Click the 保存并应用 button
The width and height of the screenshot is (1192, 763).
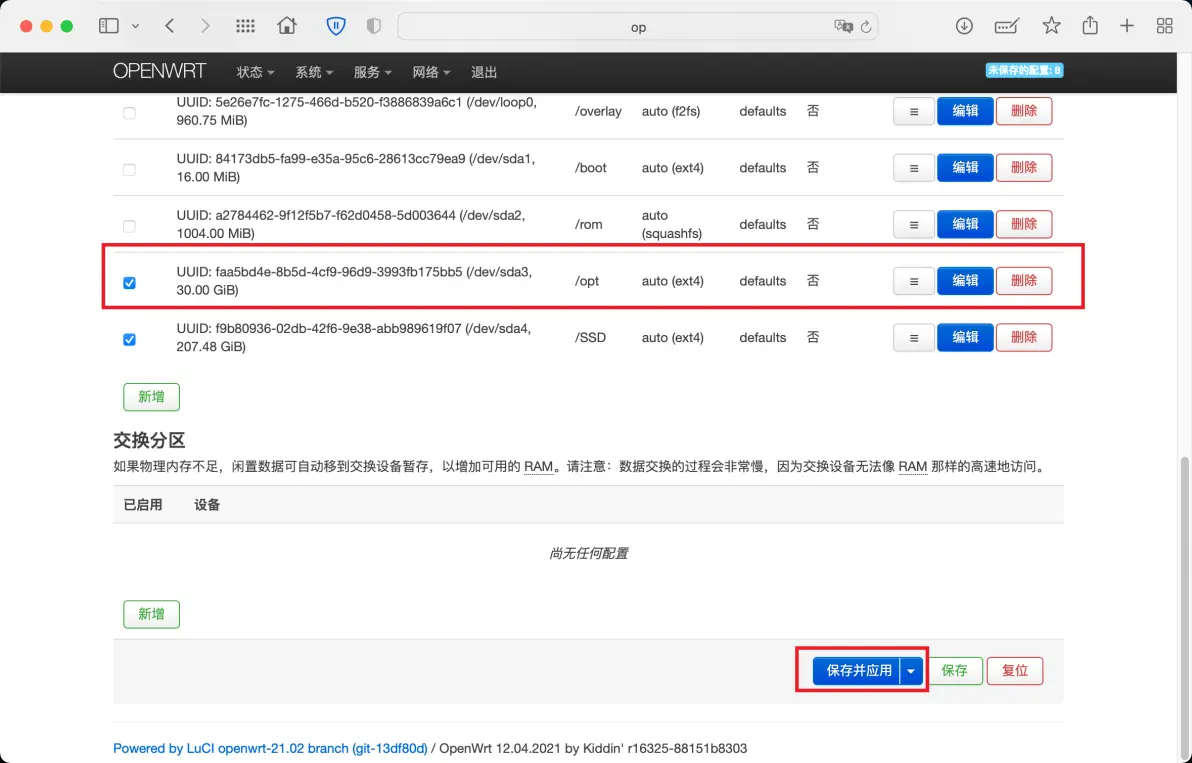[858, 671]
